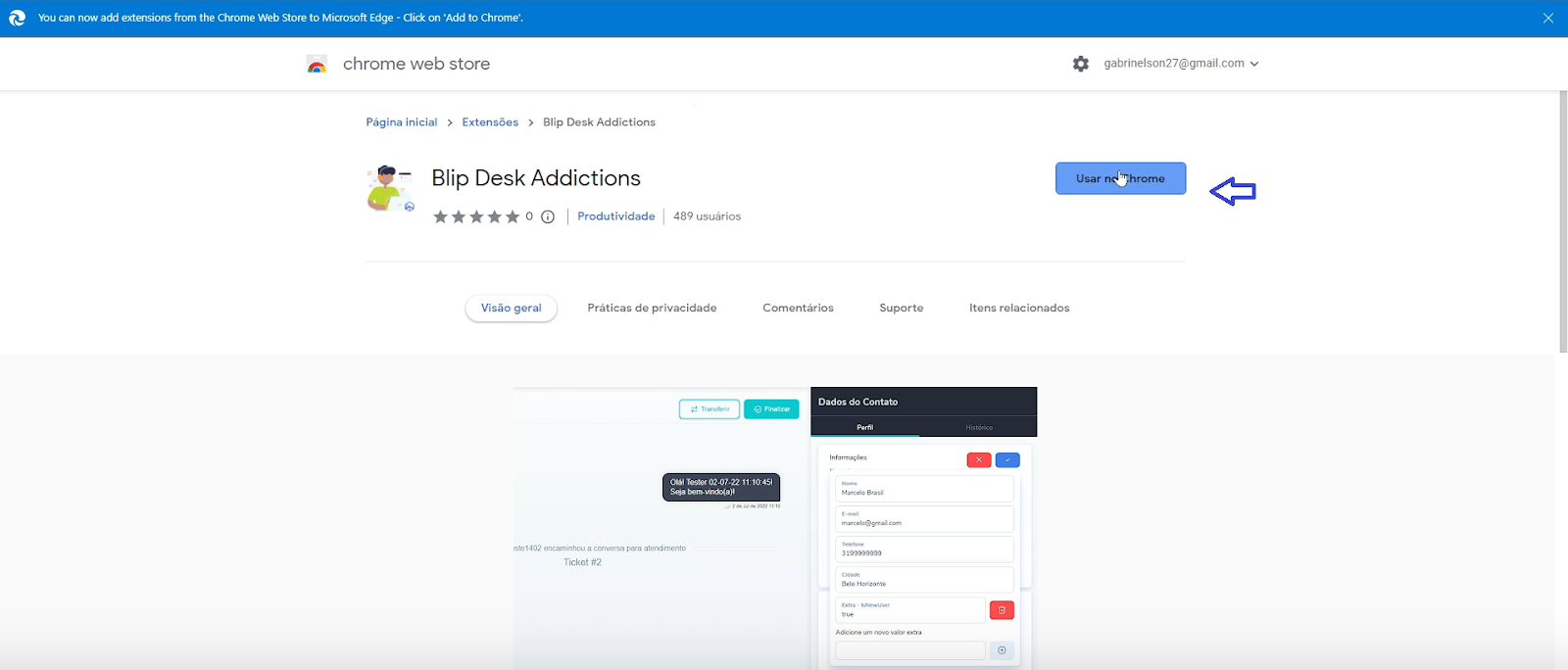The width and height of the screenshot is (1568, 670).
Task: Click the Ticket #2 text in preview
Action: 582,562
